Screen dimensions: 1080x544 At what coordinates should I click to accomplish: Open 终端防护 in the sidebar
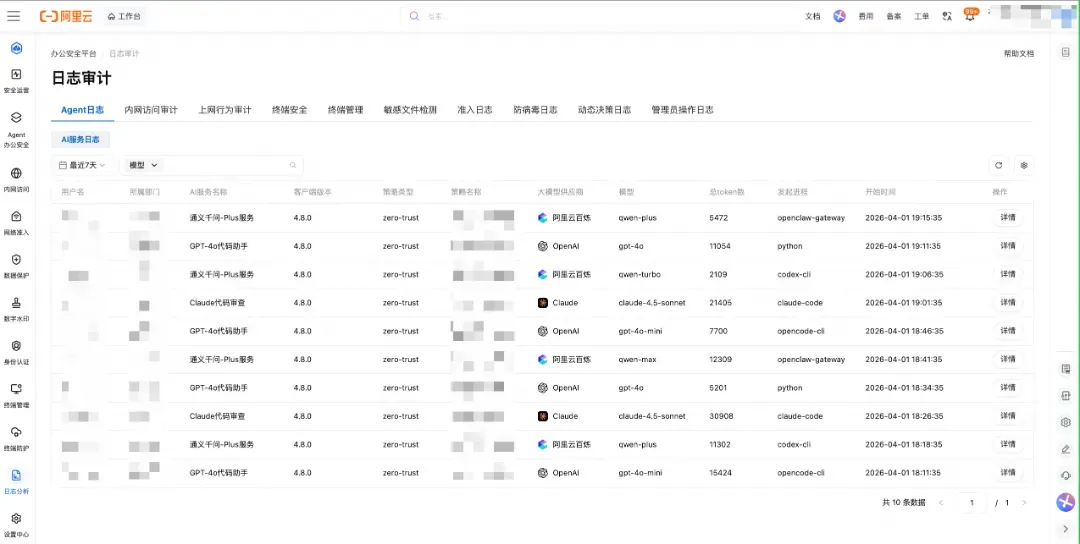(17, 439)
